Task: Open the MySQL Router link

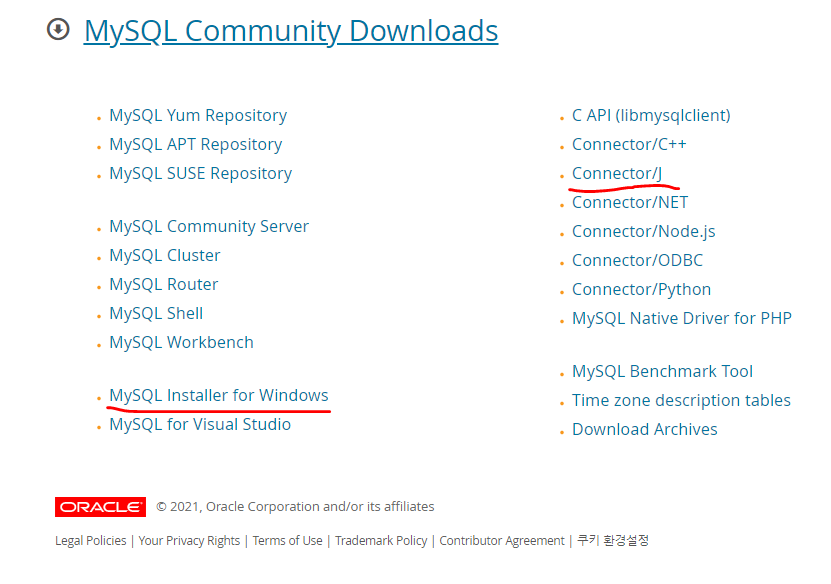Action: click(x=163, y=285)
